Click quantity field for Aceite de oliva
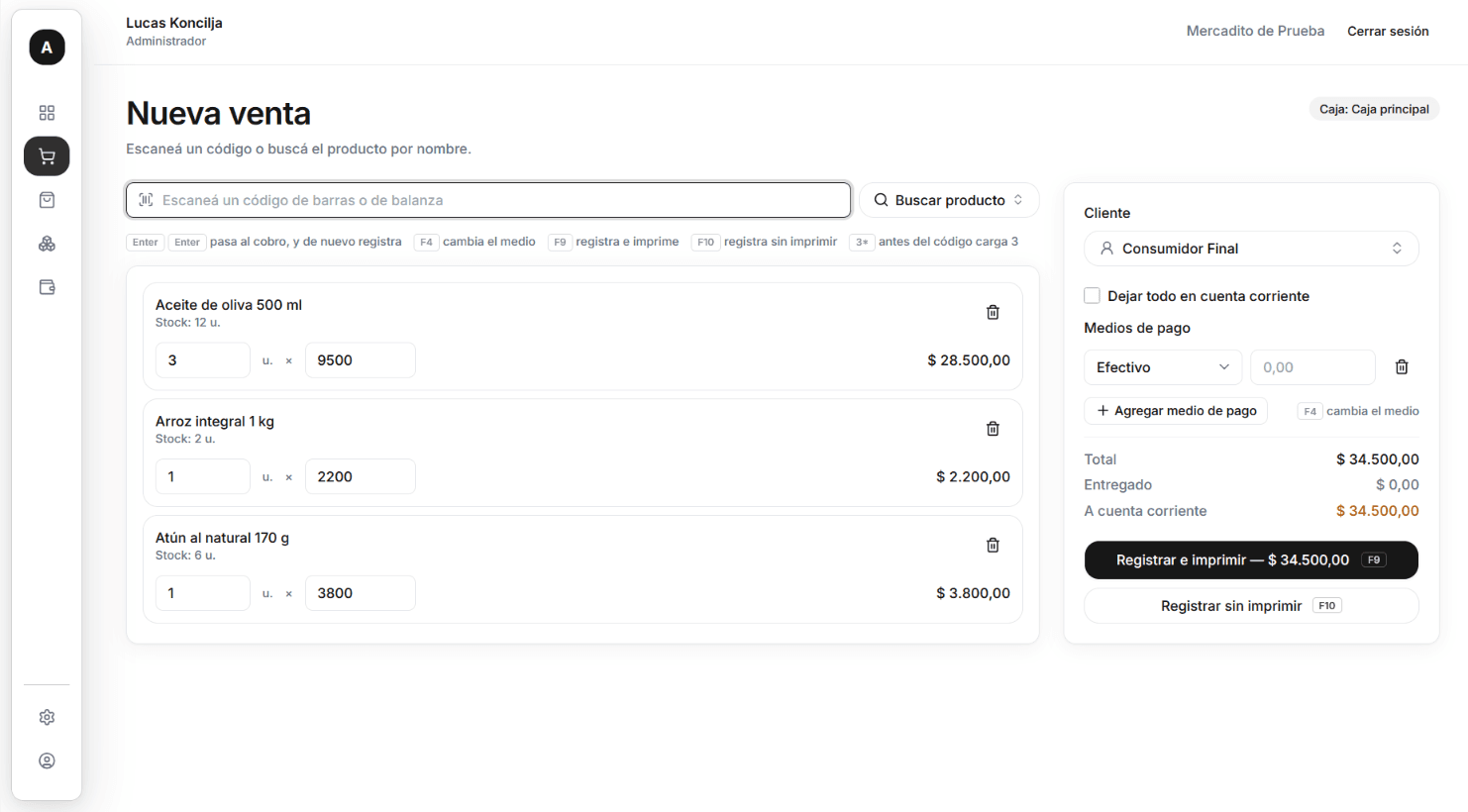The image size is (1468, 812). [203, 360]
